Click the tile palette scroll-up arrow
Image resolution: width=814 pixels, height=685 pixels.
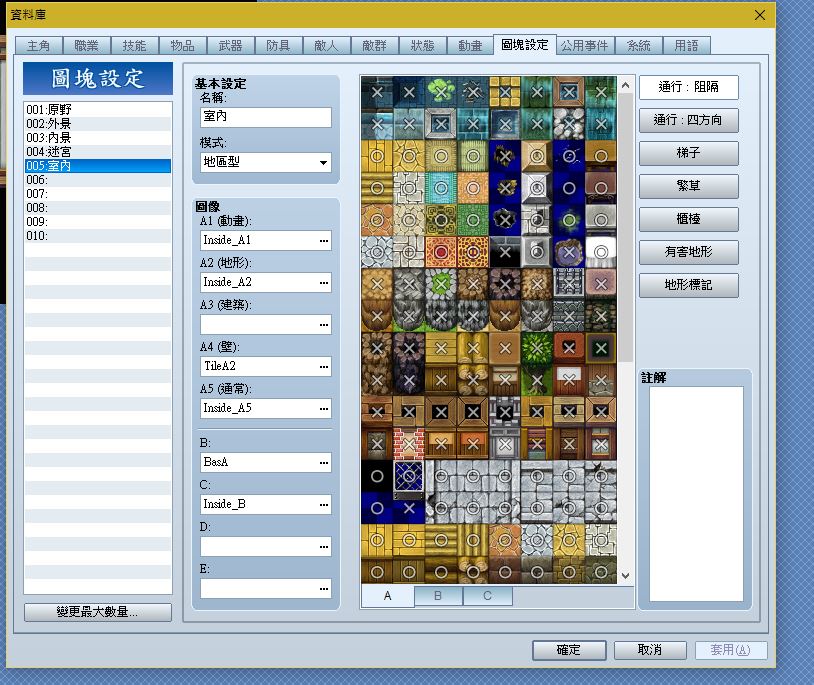[x=626, y=85]
